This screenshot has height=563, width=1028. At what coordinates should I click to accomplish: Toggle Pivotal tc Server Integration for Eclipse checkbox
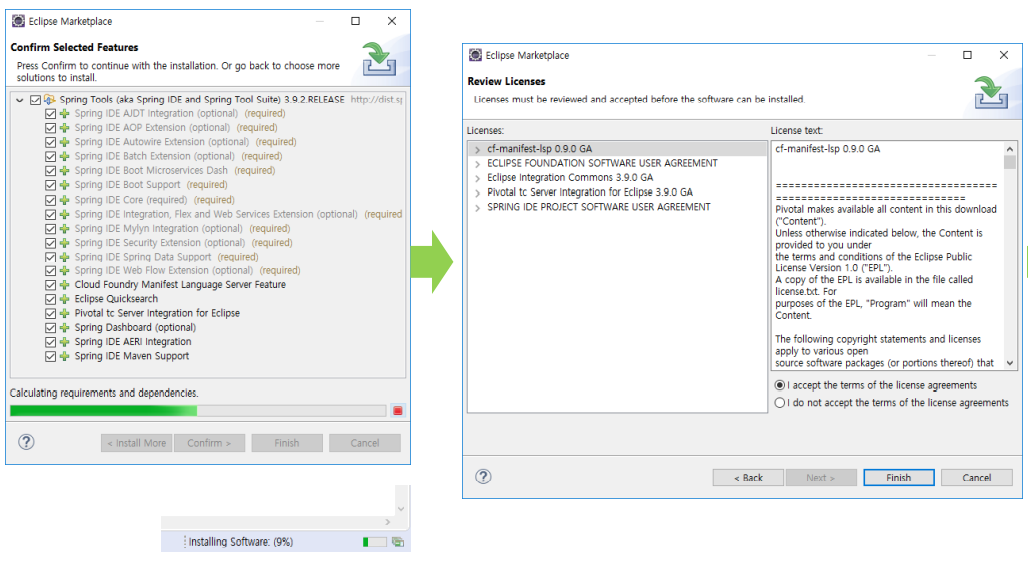point(50,313)
